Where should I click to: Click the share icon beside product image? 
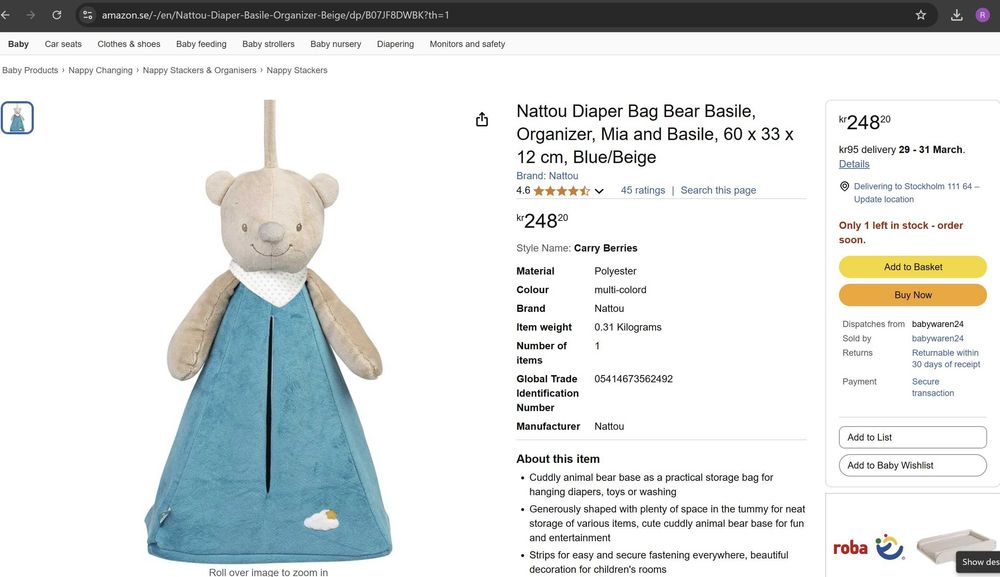pos(482,120)
